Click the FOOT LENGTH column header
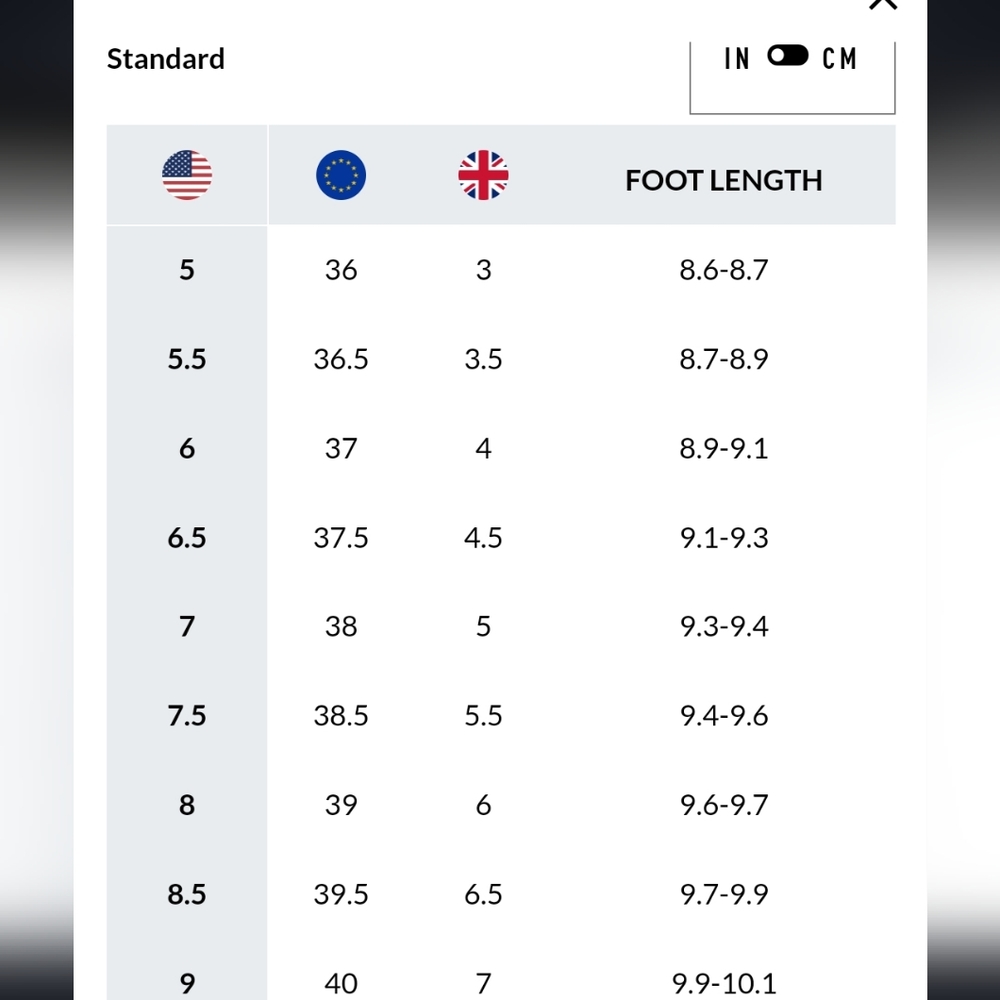Screen dimensions: 1000x1000 [x=723, y=180]
